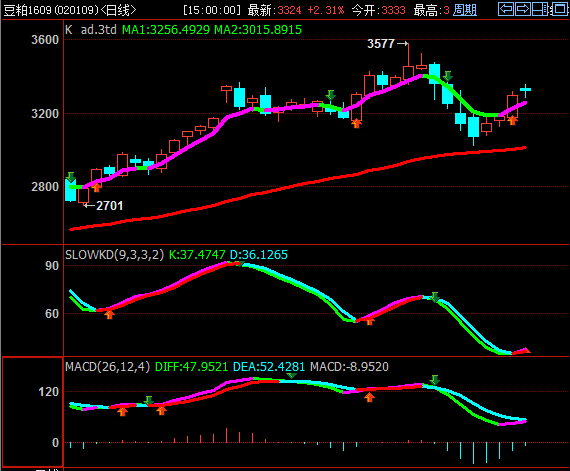Click the MA1:3256.4929 value
The height and width of the screenshot is (471, 570).
click(x=166, y=29)
